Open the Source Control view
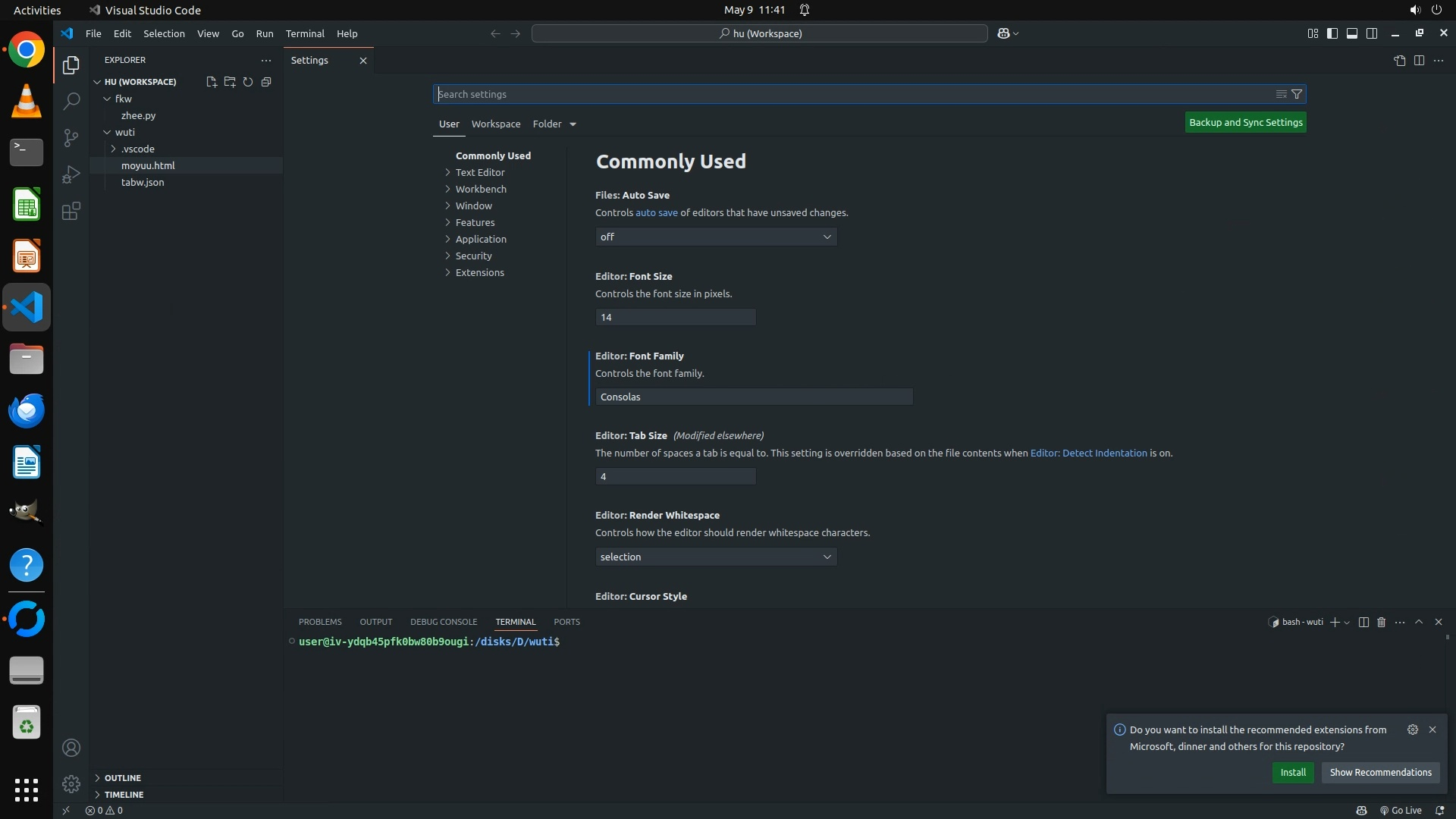The width and height of the screenshot is (1456, 819). tap(71, 137)
